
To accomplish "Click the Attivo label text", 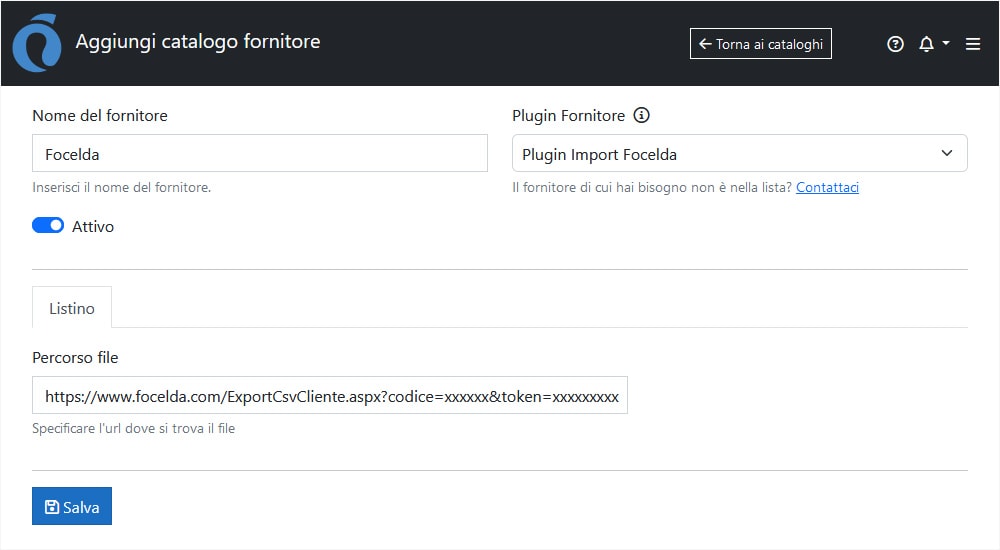I will 92,227.
